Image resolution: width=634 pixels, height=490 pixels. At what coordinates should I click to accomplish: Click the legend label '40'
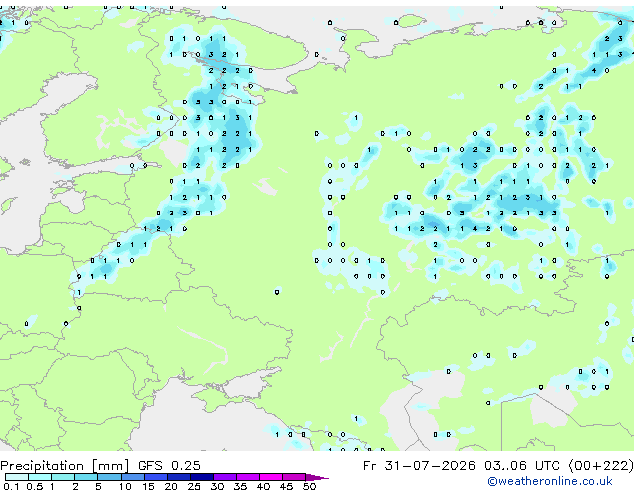(x=263, y=486)
